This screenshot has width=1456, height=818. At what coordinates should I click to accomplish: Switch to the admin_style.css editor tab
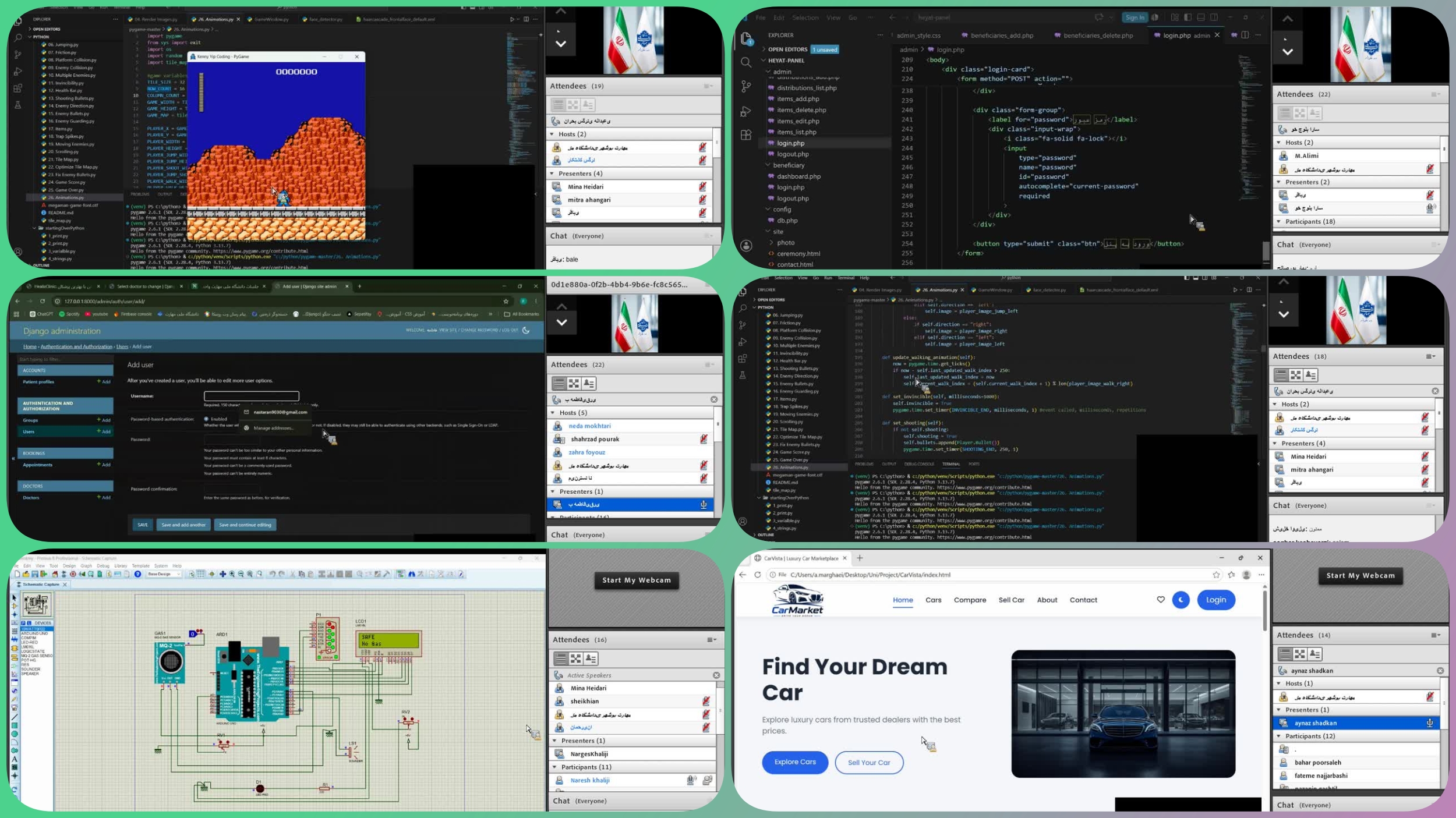(x=918, y=36)
